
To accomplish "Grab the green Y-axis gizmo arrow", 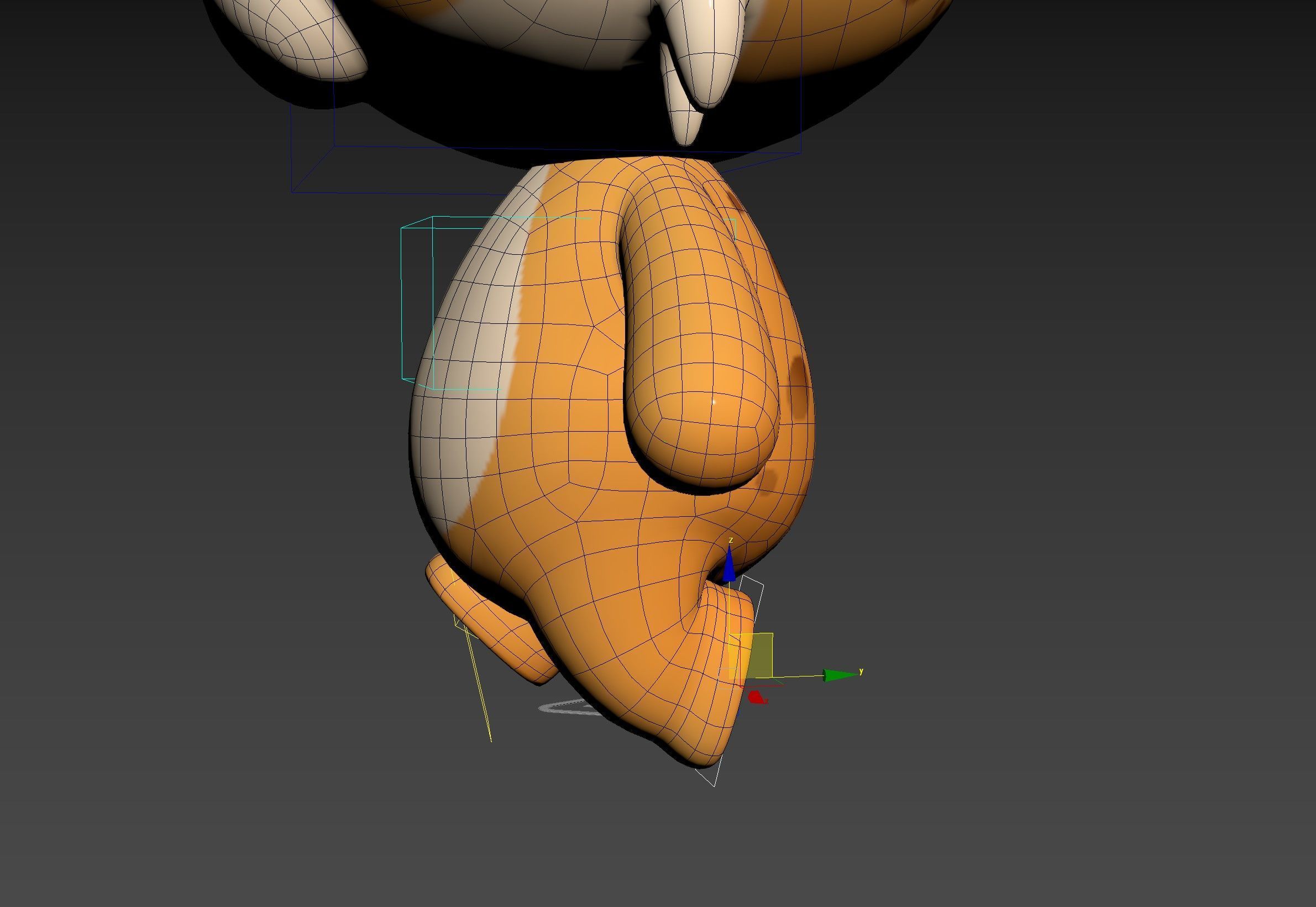I will [841, 675].
